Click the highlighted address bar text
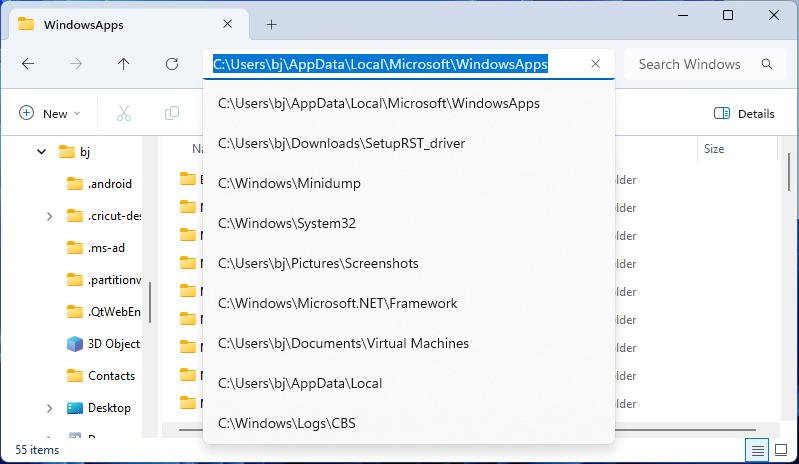This screenshot has height=464, width=799. (x=380, y=64)
